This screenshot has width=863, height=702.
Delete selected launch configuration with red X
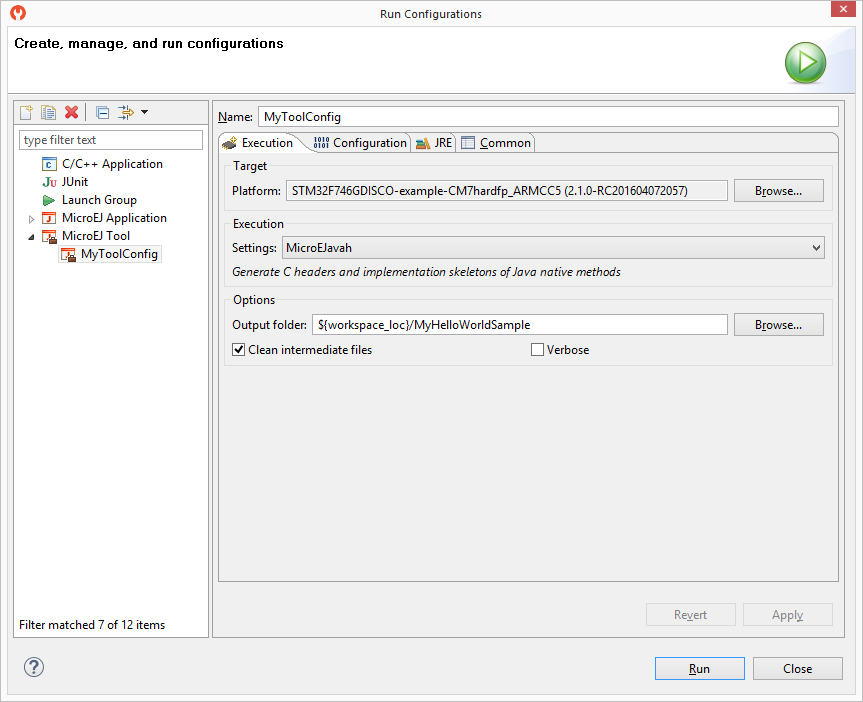click(71, 112)
